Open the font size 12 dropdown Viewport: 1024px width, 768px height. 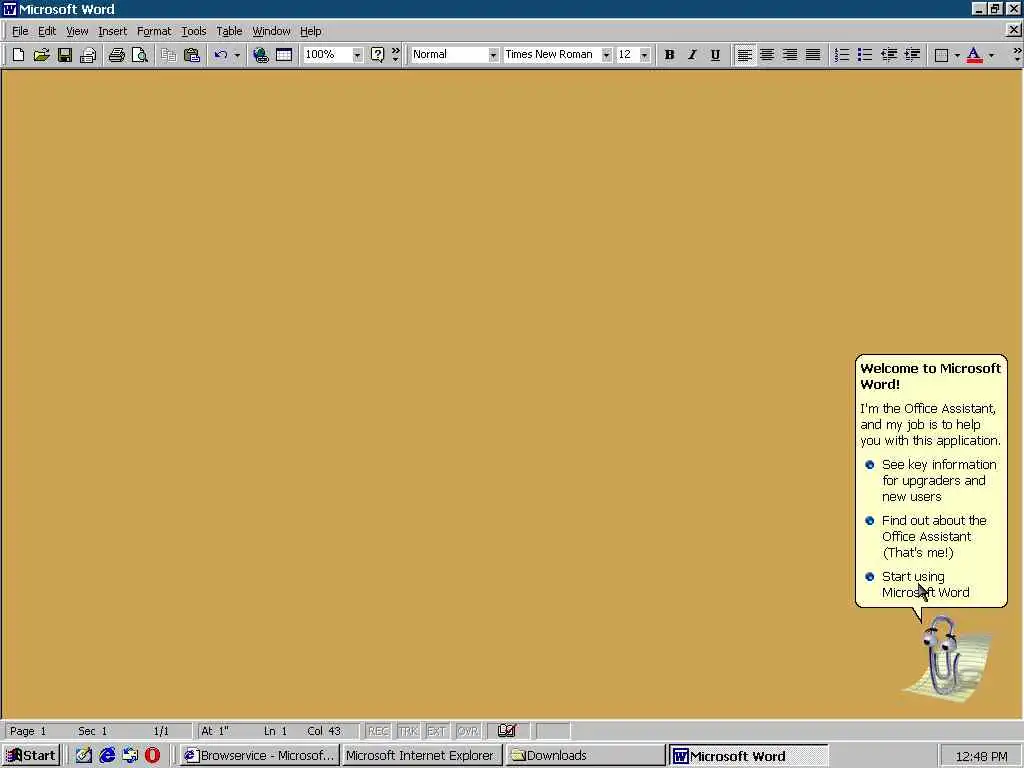pos(645,55)
